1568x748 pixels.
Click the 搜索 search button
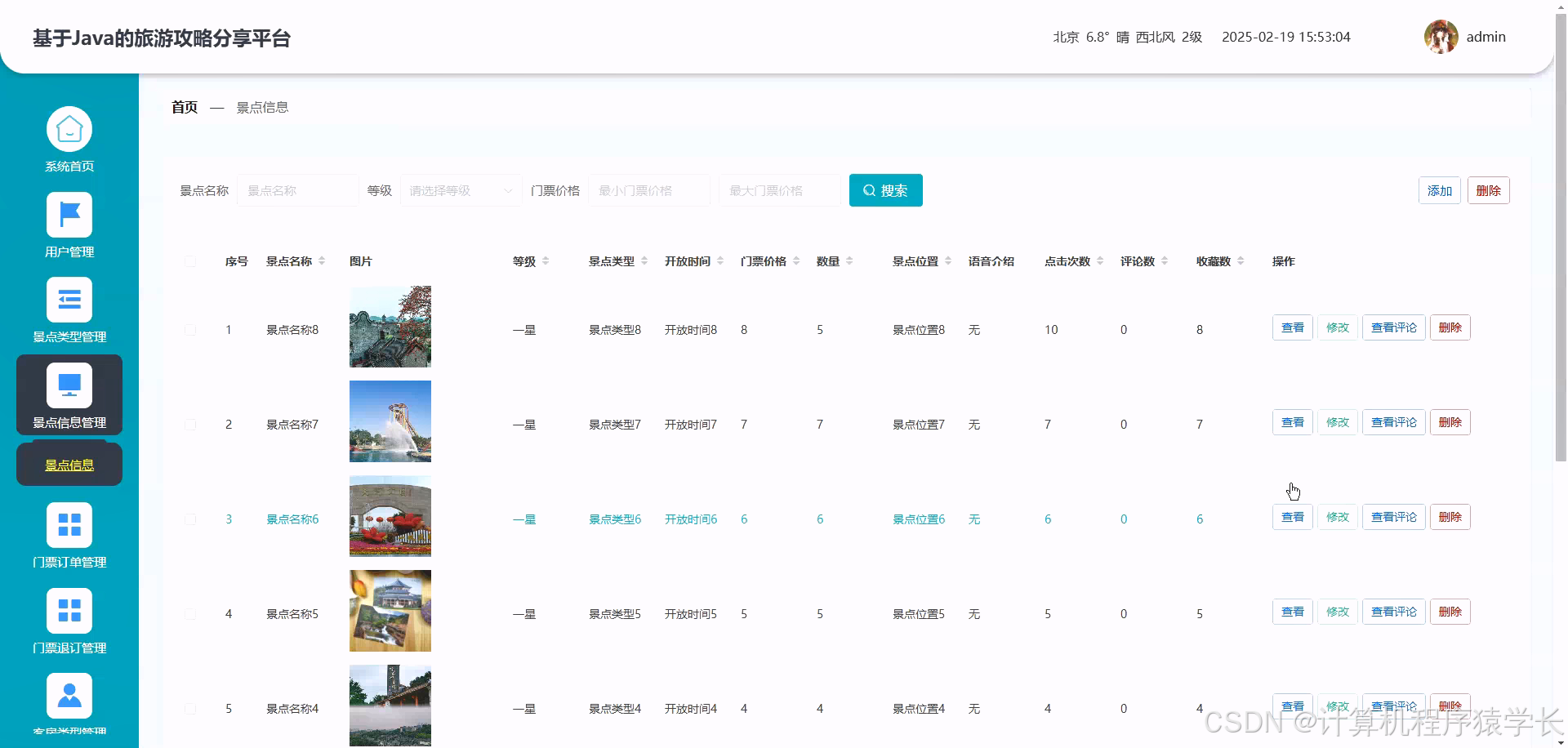(886, 190)
